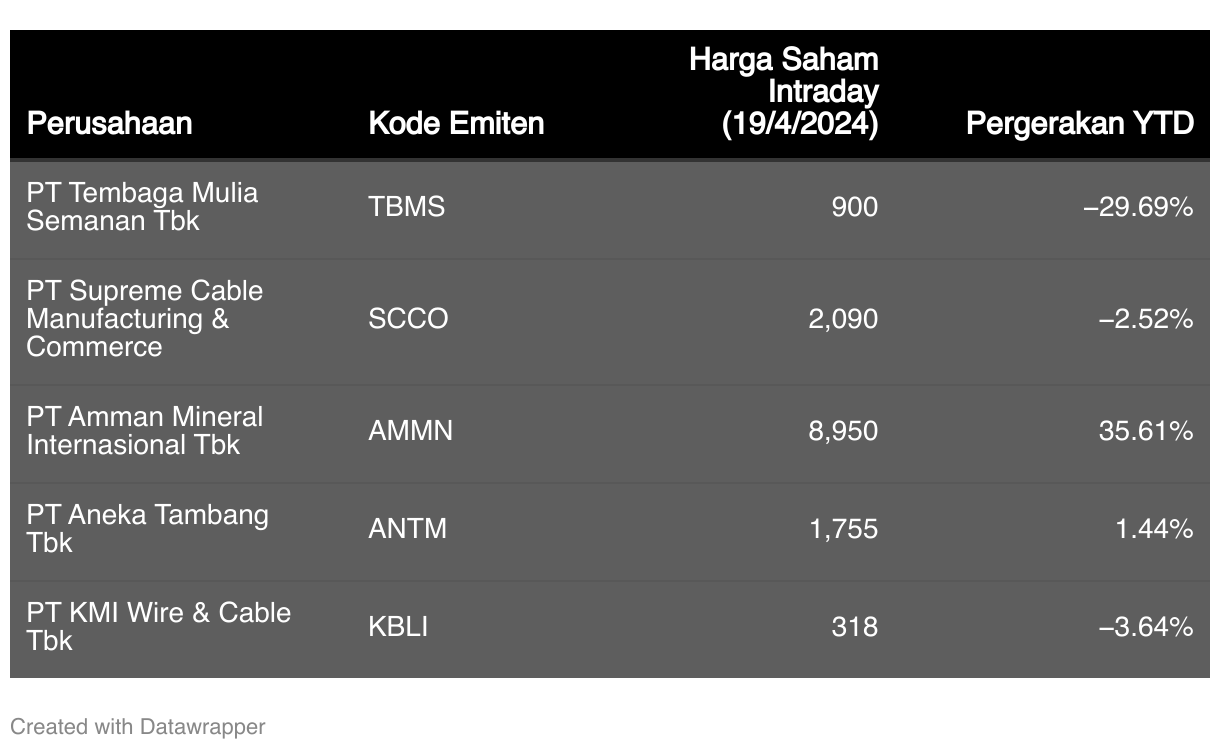The image size is (1220, 750).
Task: Select PT Supreme Cable Manufacturing & Commerce
Action: tap(145, 319)
